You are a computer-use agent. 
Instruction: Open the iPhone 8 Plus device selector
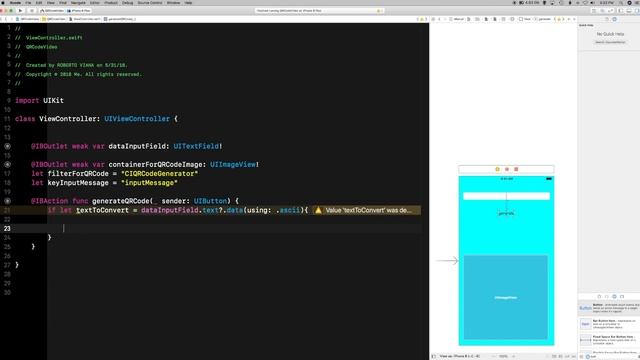[79, 11]
